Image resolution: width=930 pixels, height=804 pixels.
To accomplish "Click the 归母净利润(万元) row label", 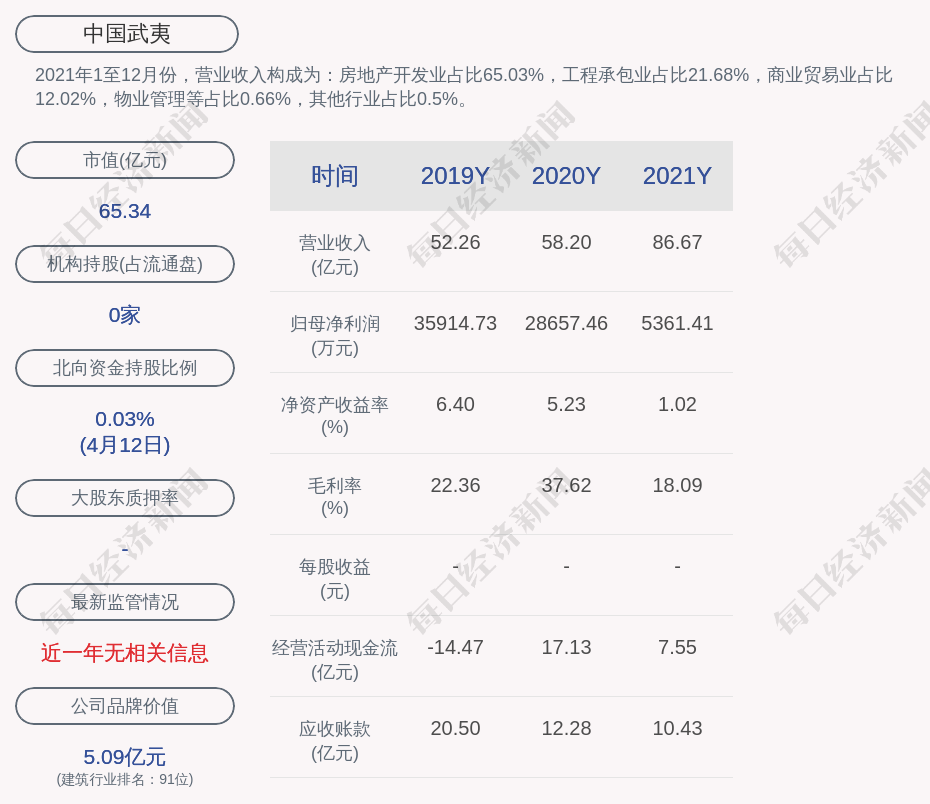I will coord(335,336).
